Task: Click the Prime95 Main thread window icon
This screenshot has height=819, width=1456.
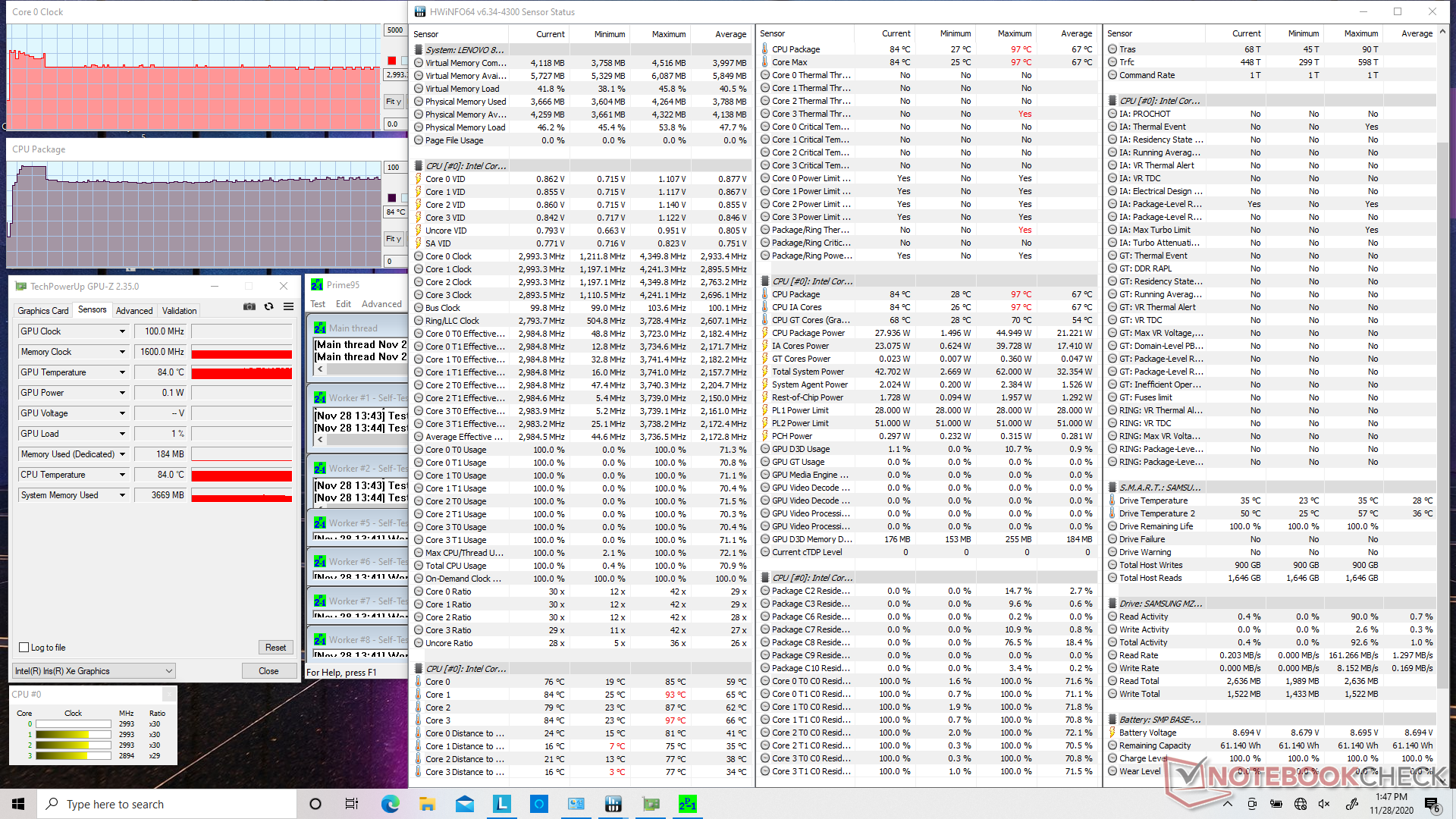Action: click(320, 328)
